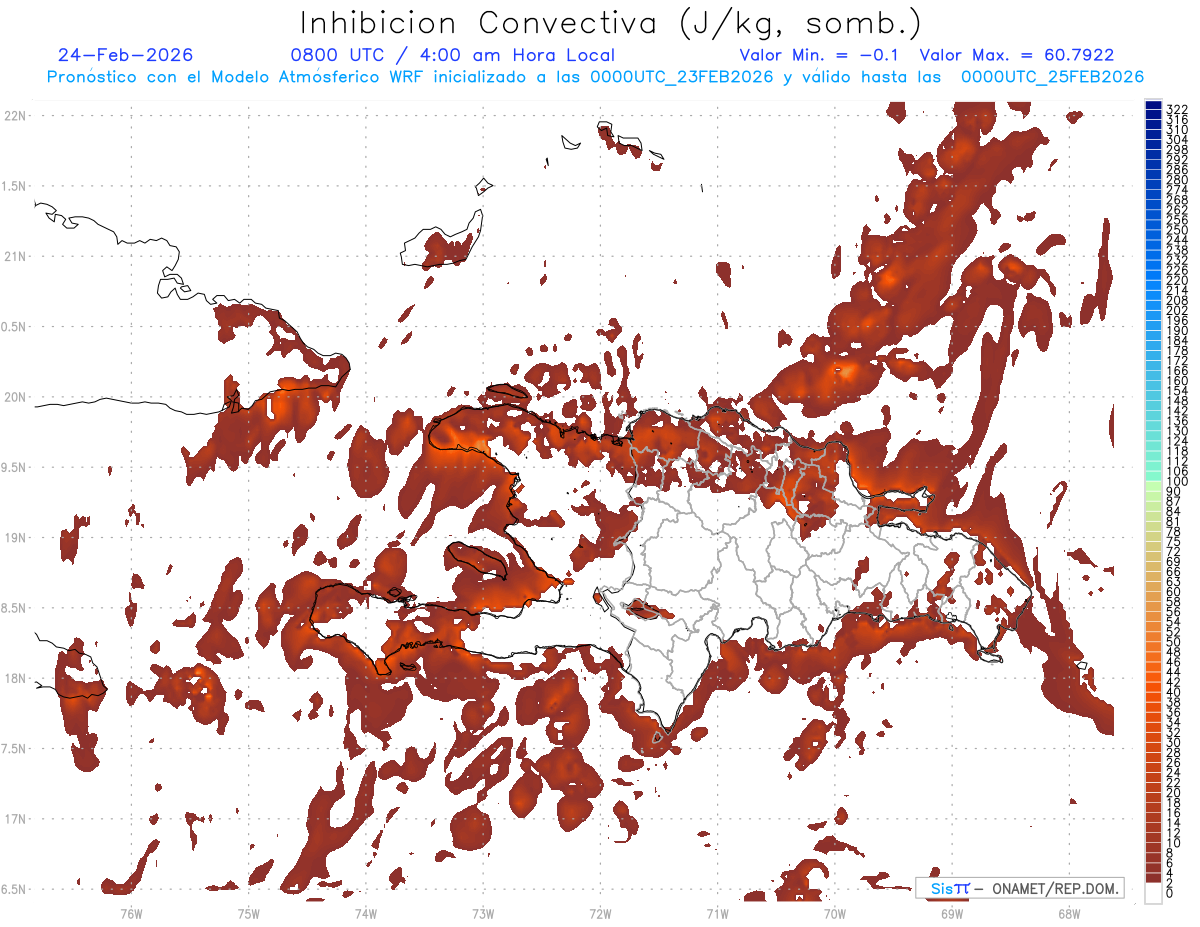The image size is (1200, 927).
Task: Click the "73W" longitude label
Action: tap(483, 913)
